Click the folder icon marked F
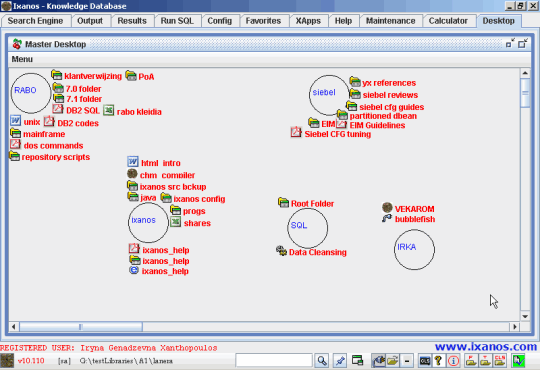The image size is (540, 370). [471, 361]
